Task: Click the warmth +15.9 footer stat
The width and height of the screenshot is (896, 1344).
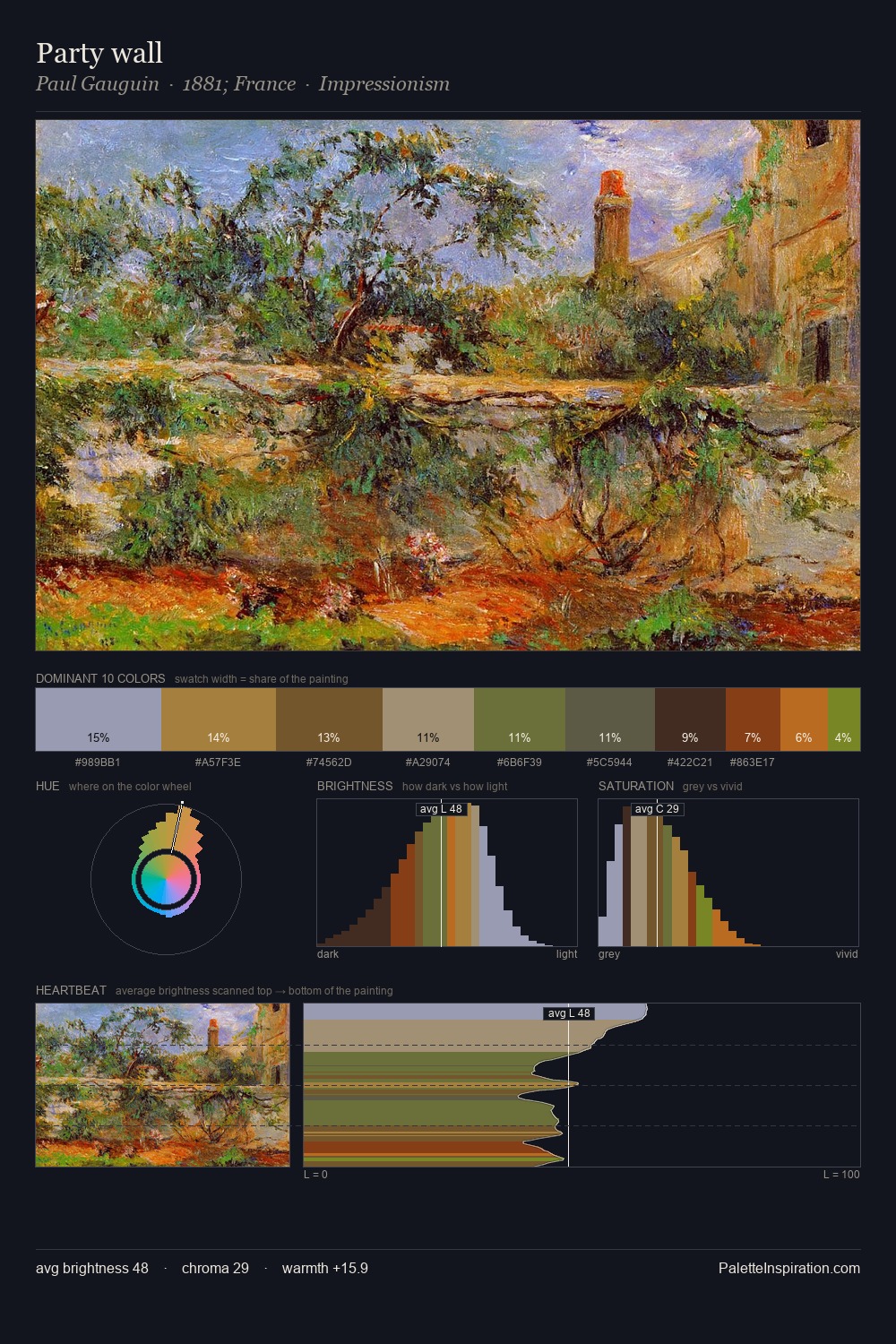Action: click(325, 1268)
